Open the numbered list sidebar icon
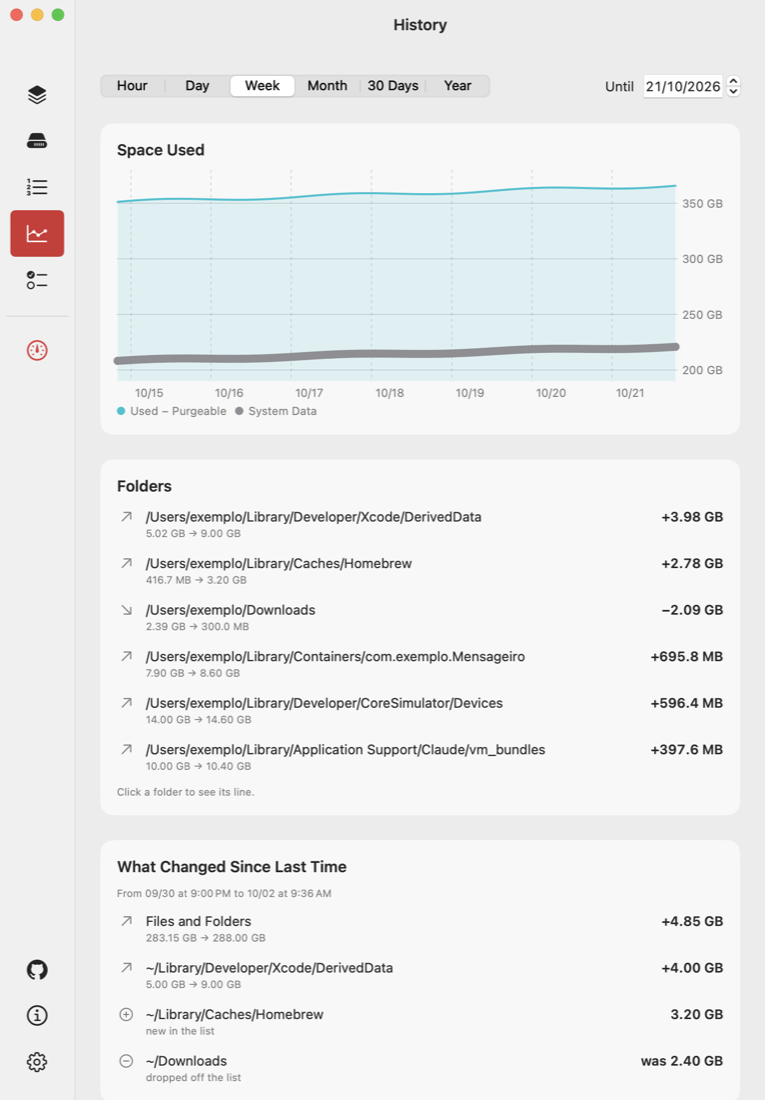The height and width of the screenshot is (1100, 765). click(37, 187)
